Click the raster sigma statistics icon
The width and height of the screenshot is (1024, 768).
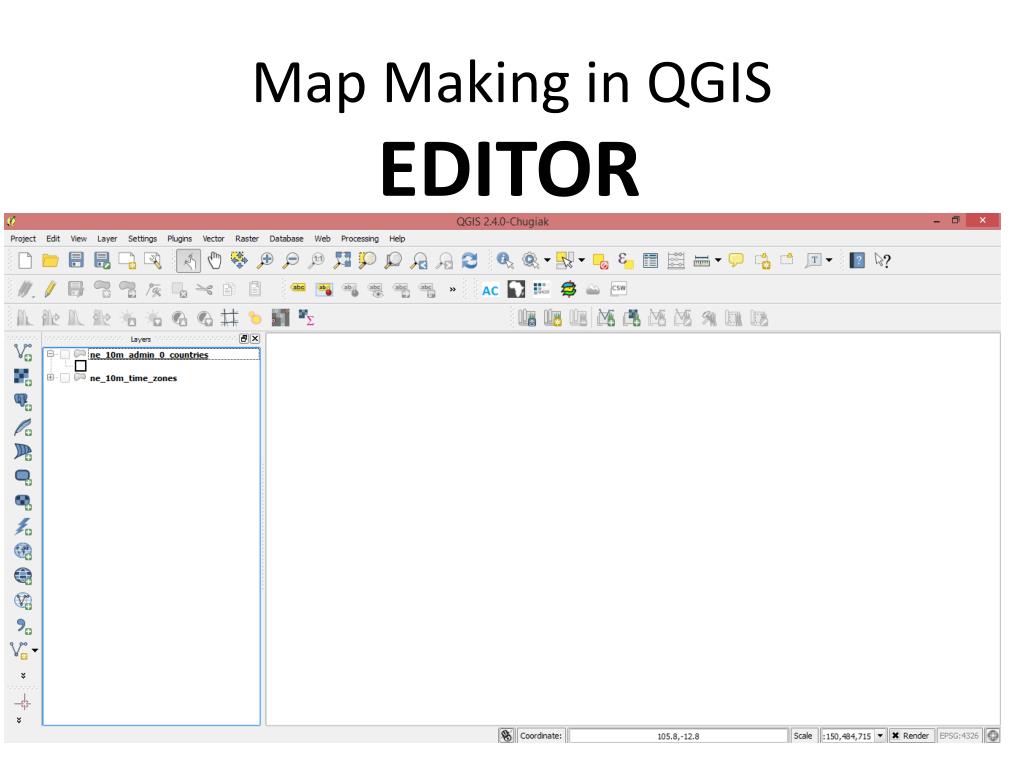click(306, 318)
